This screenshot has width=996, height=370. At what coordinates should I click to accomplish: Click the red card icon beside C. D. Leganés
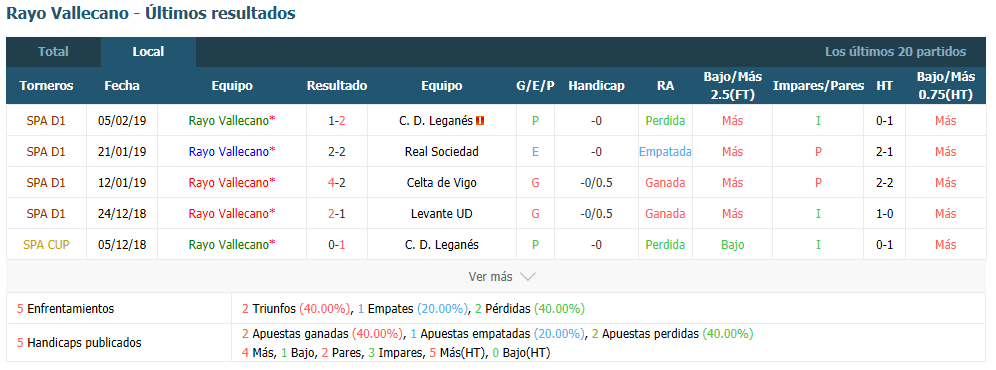tap(480, 121)
